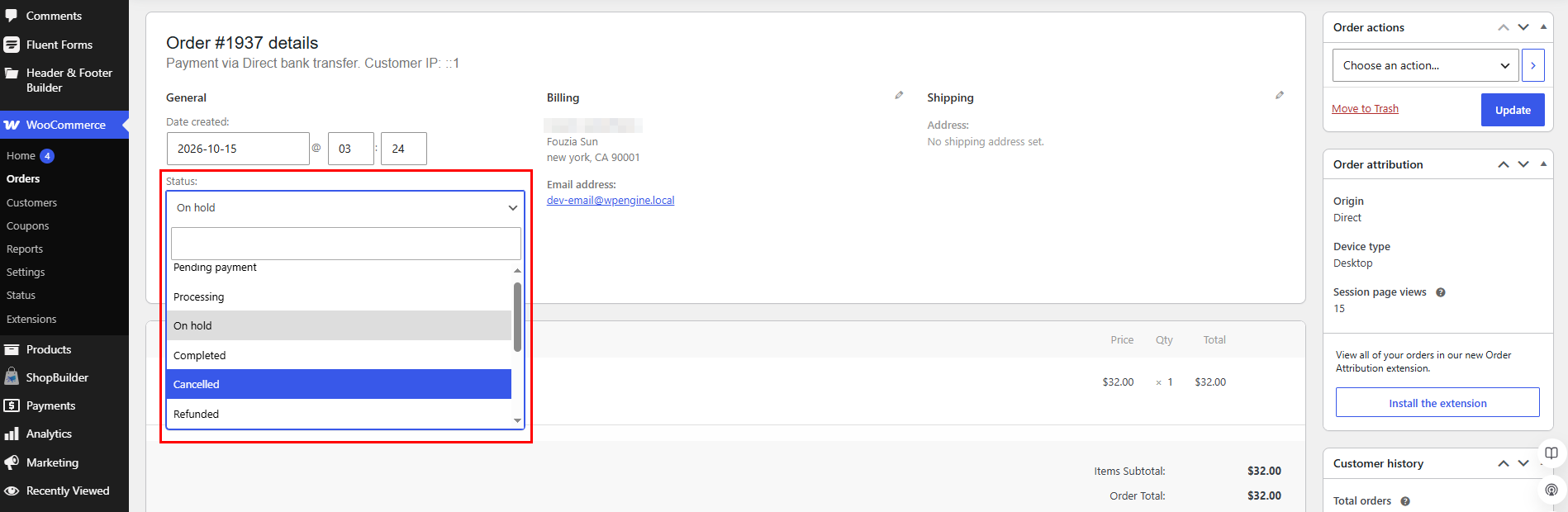1568x512 pixels.
Task: Open the dev-email@wpengine.local email link
Action: (611, 201)
